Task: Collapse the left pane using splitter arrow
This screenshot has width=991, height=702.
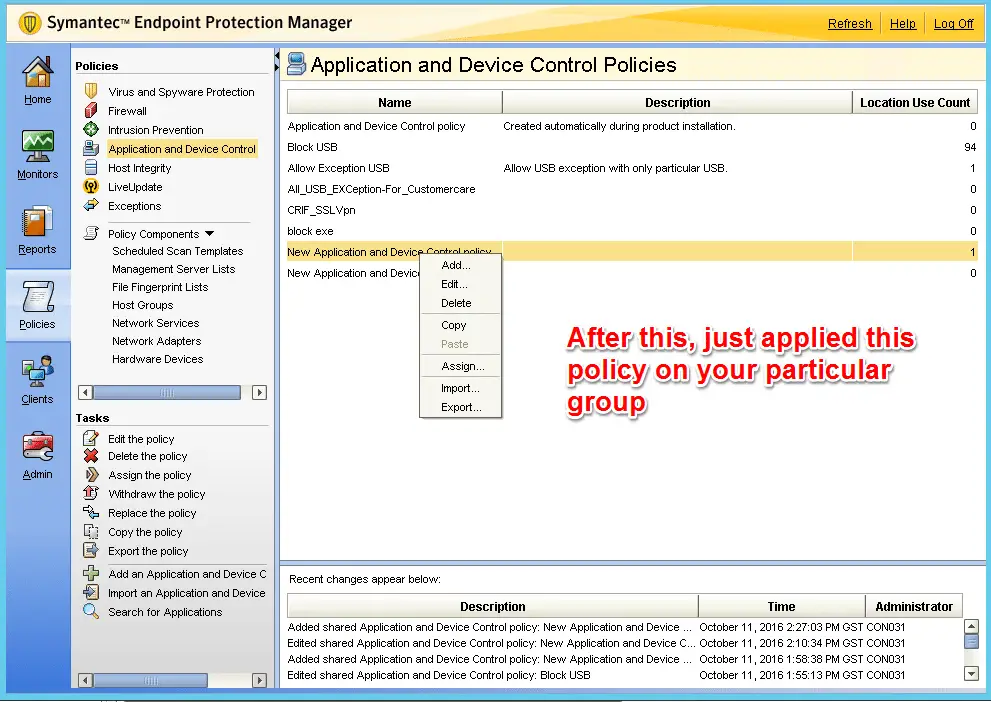Action: (277, 58)
